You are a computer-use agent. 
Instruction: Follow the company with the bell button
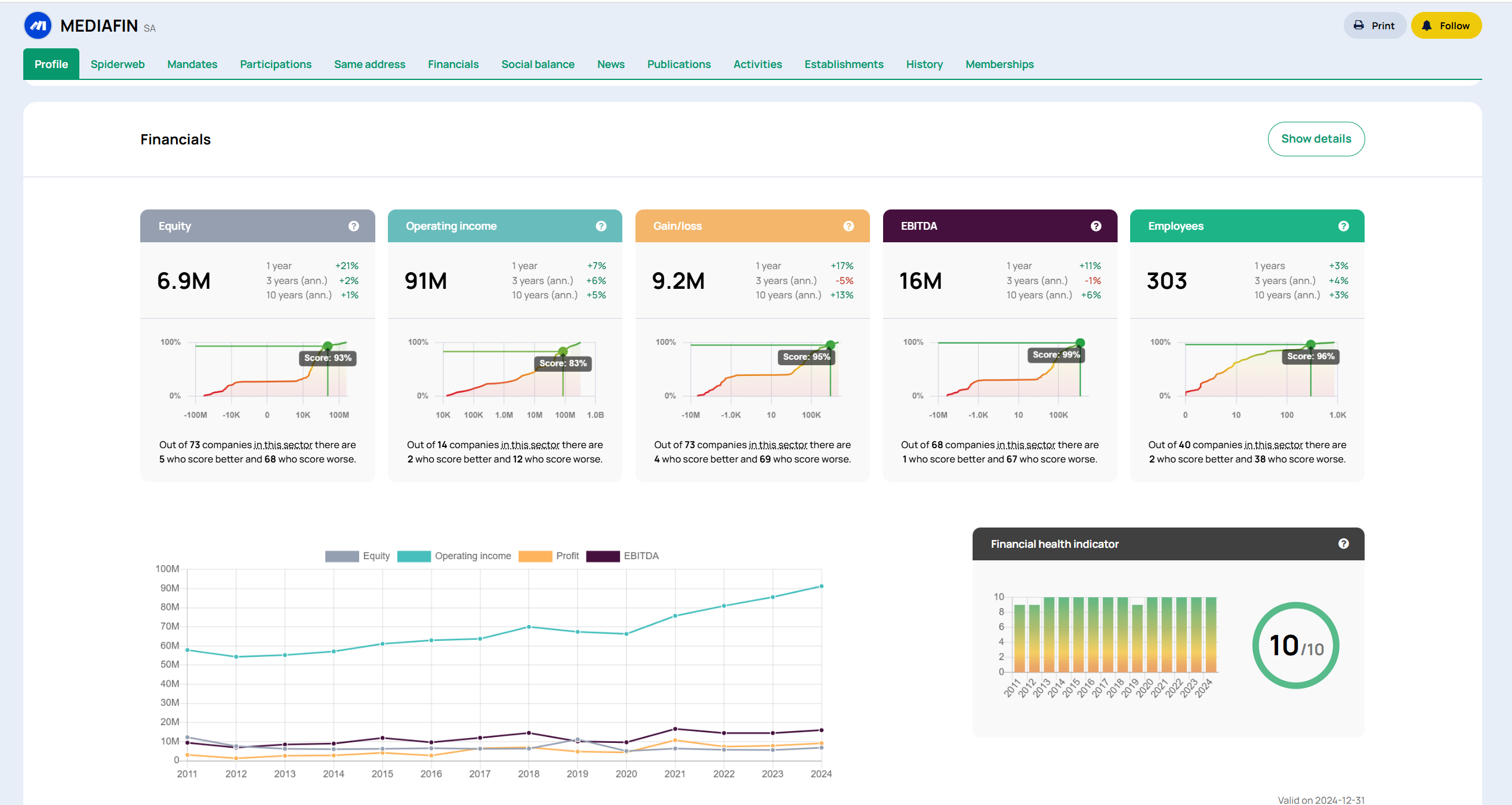(x=1446, y=26)
